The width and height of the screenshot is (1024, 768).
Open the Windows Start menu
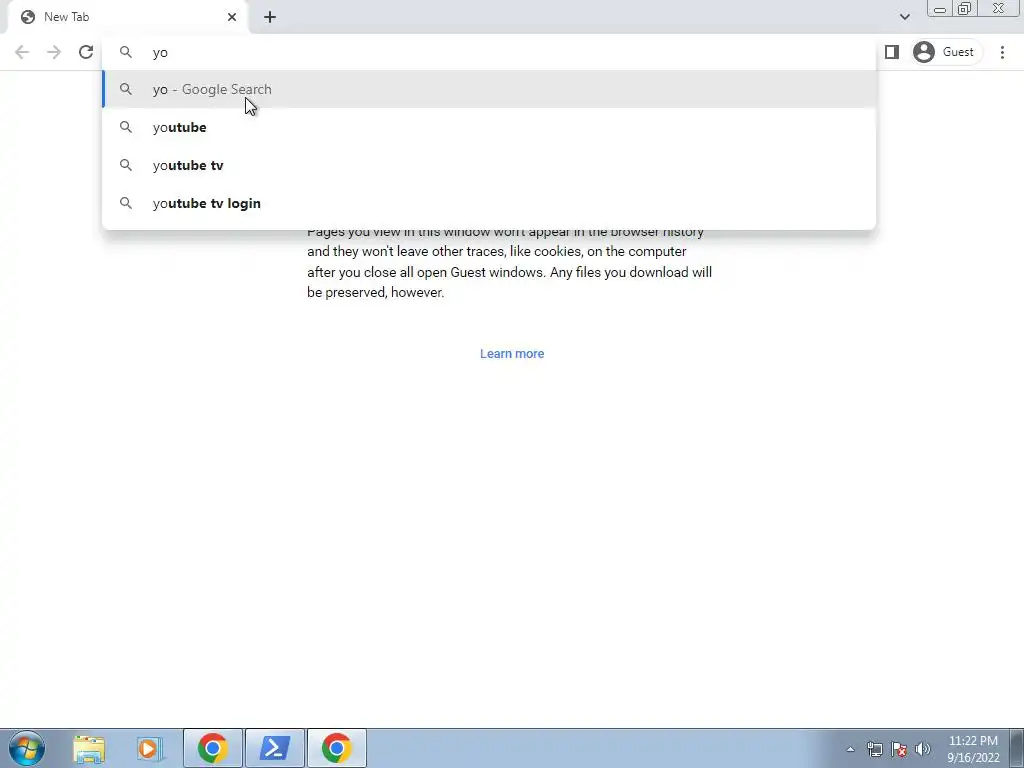click(27, 748)
